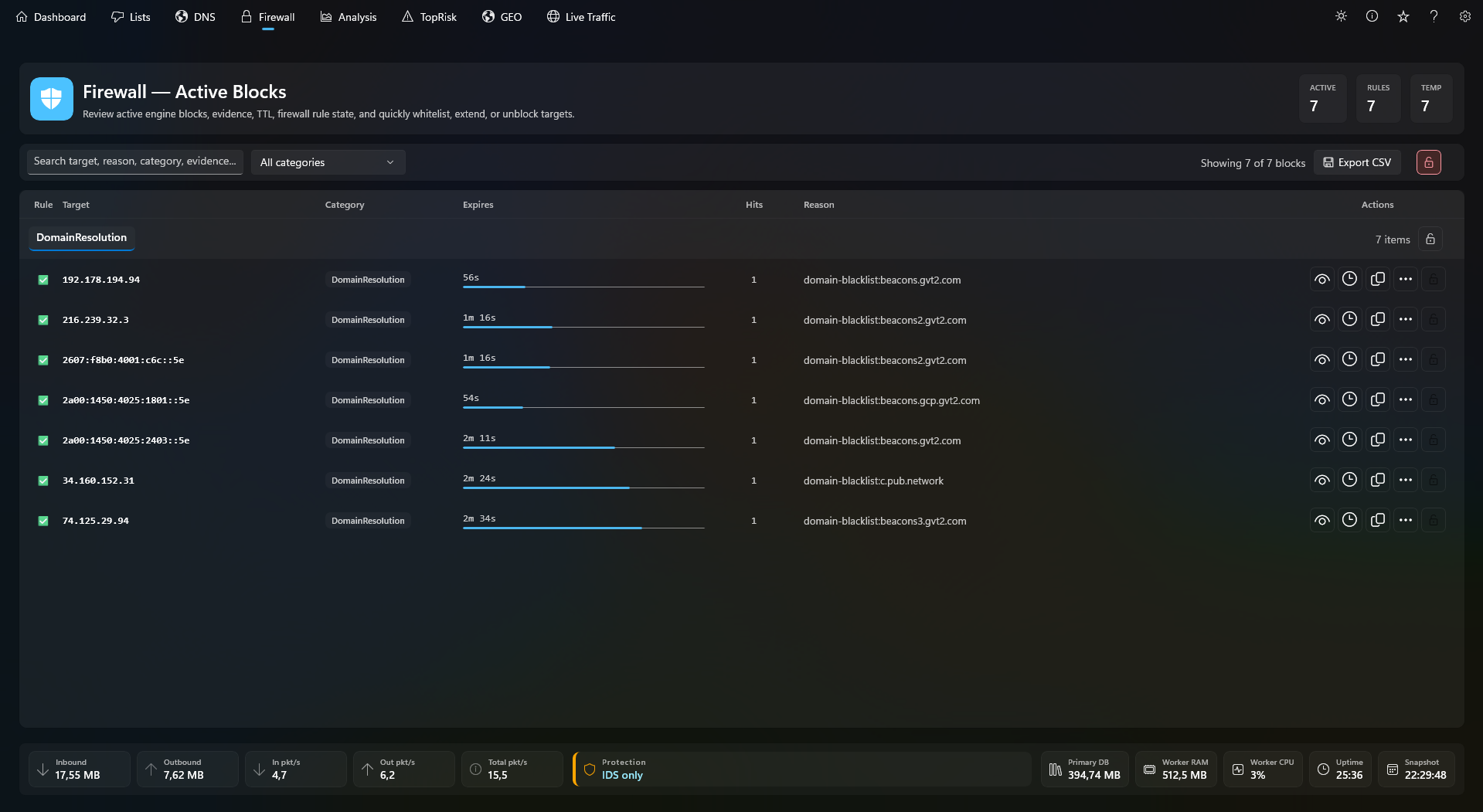Unblock lock icon for 74.125.29.94
Screen dimensions: 1483x812
(1434, 520)
